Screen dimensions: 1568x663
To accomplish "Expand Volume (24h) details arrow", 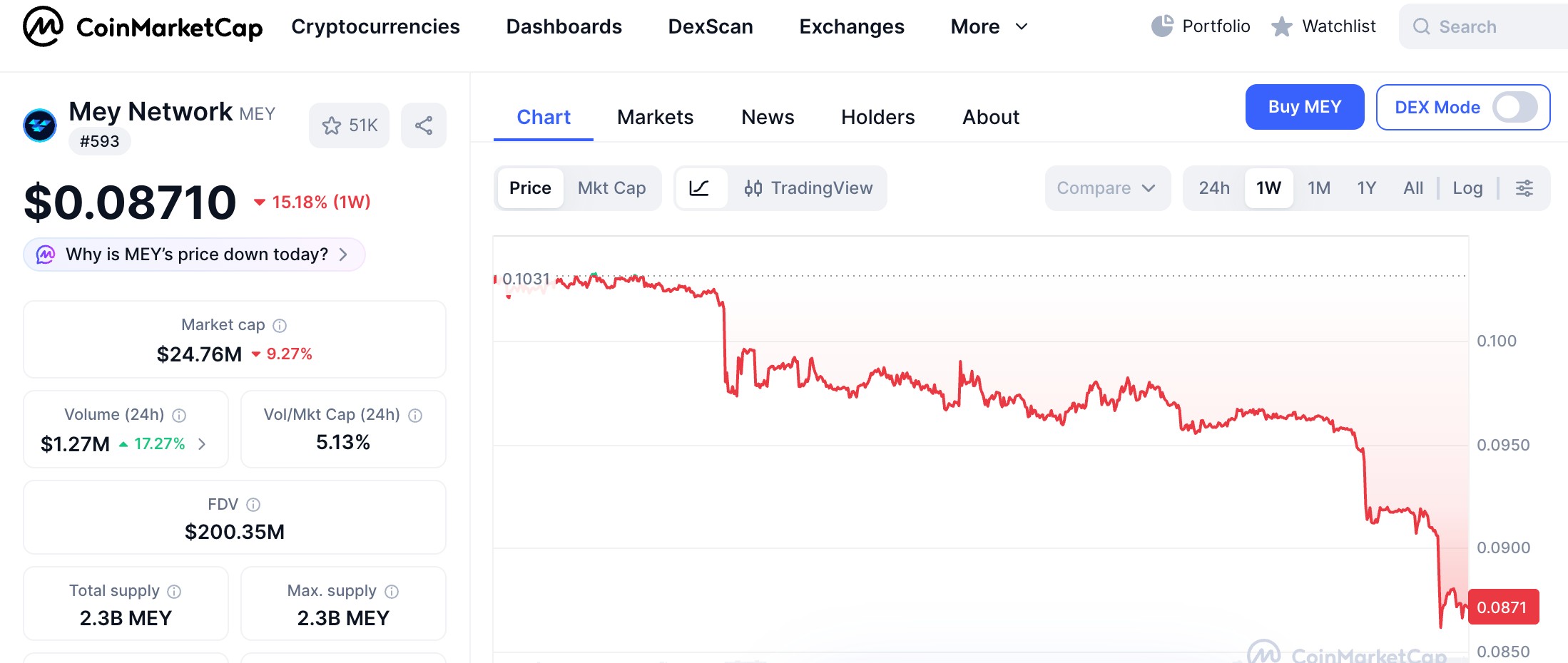I will click(203, 444).
